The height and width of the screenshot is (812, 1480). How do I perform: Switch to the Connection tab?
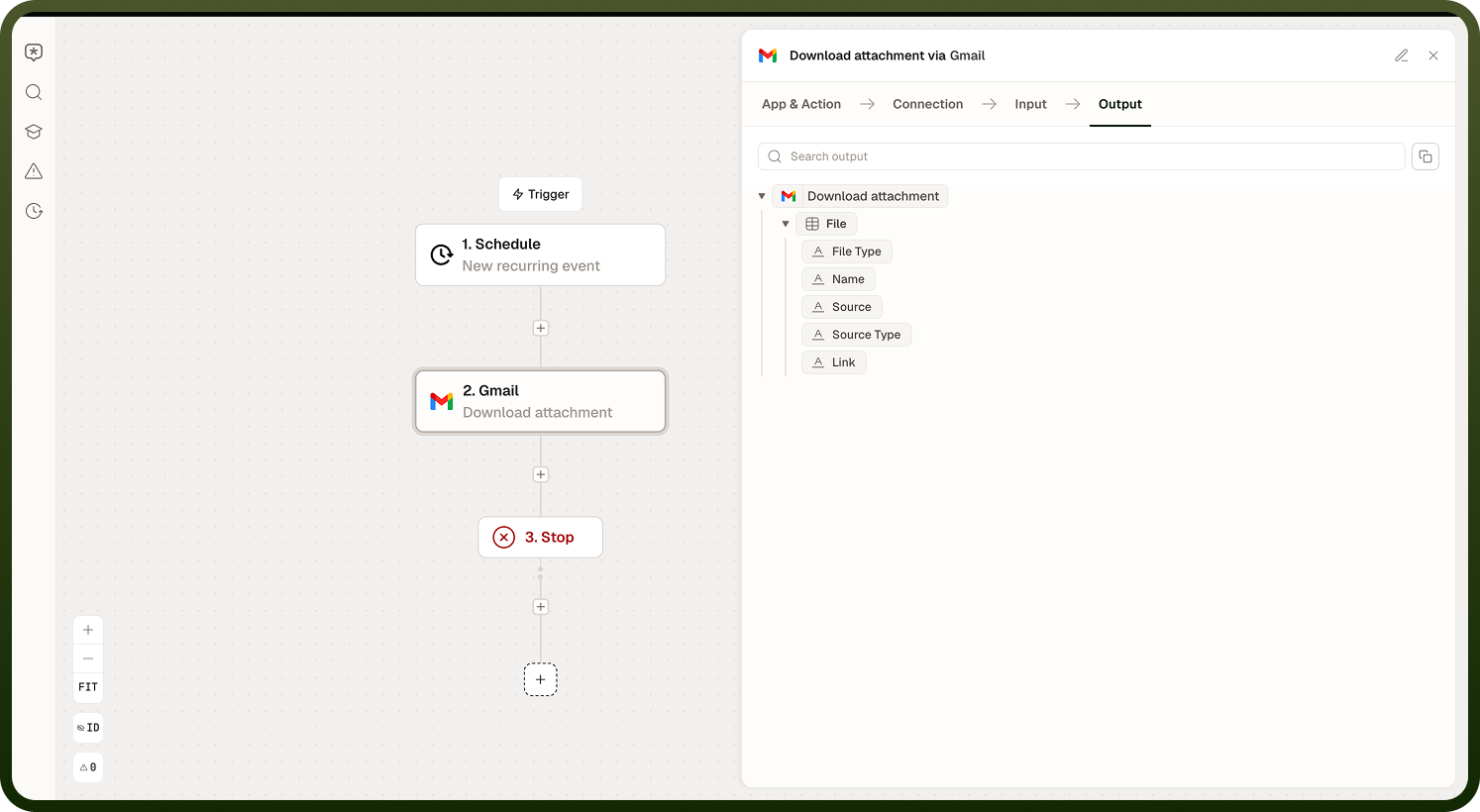[x=927, y=104]
